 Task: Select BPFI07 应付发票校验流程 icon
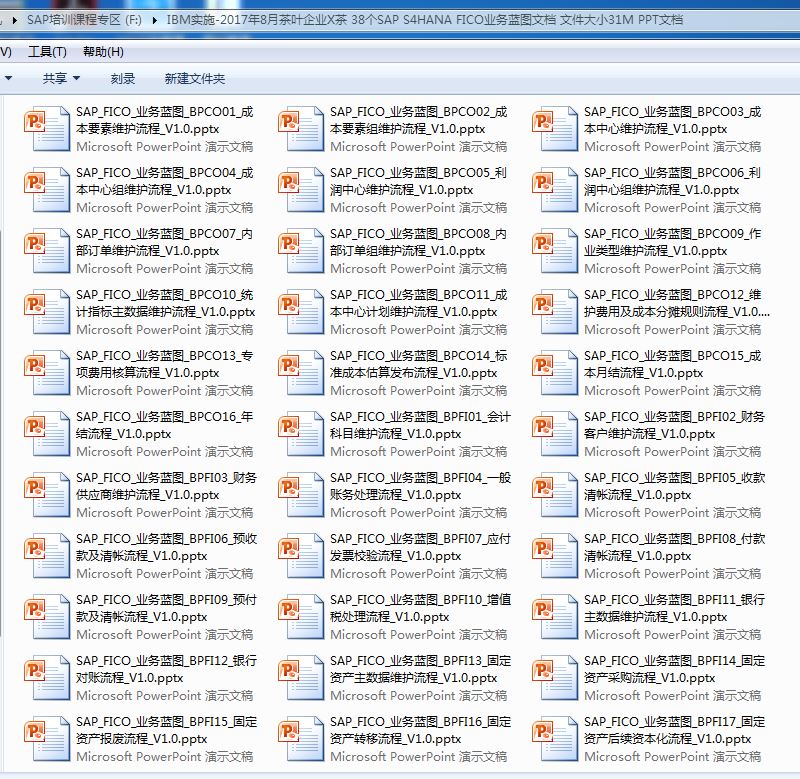tap(301, 556)
